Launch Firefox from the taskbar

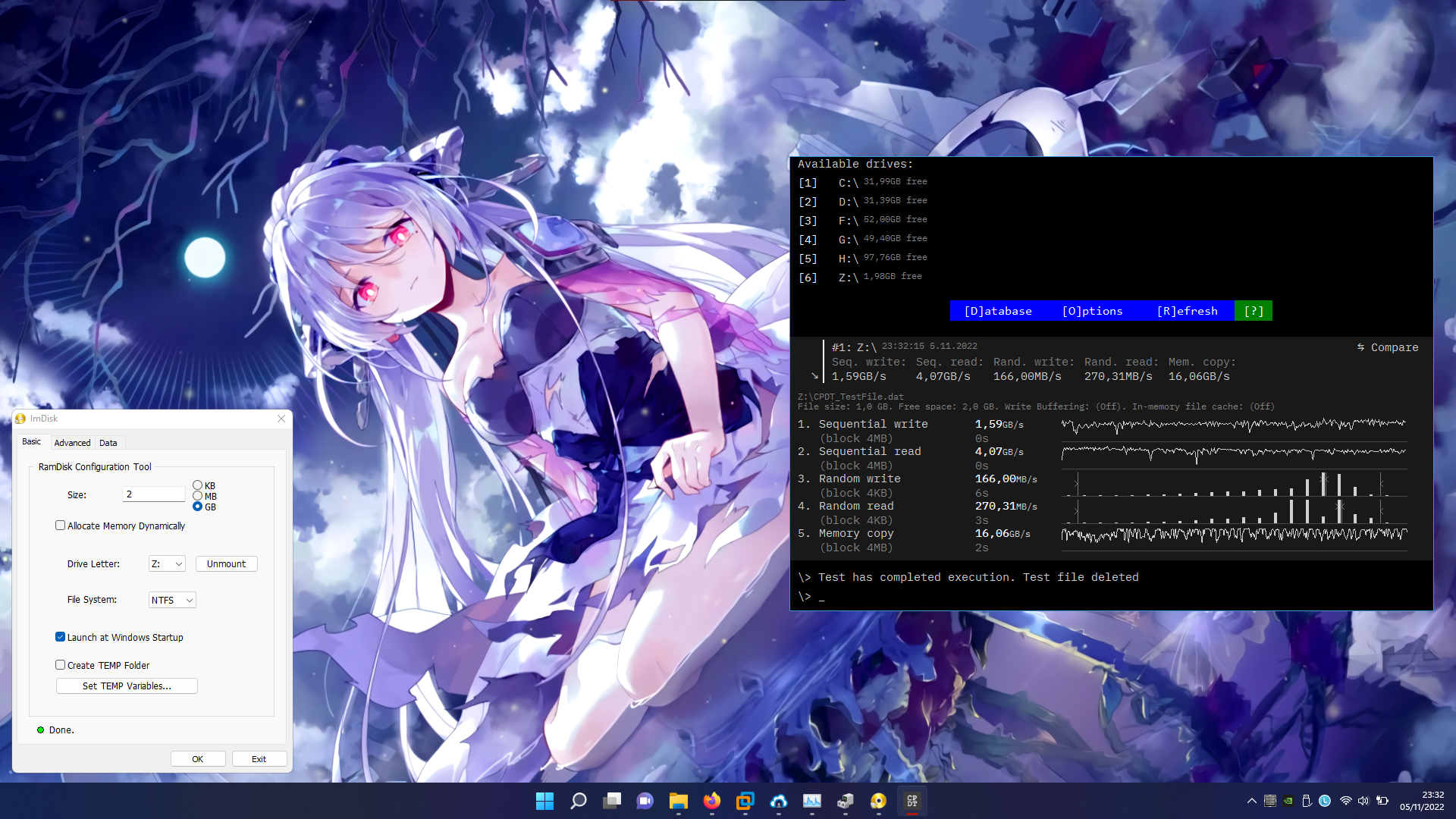tap(712, 801)
